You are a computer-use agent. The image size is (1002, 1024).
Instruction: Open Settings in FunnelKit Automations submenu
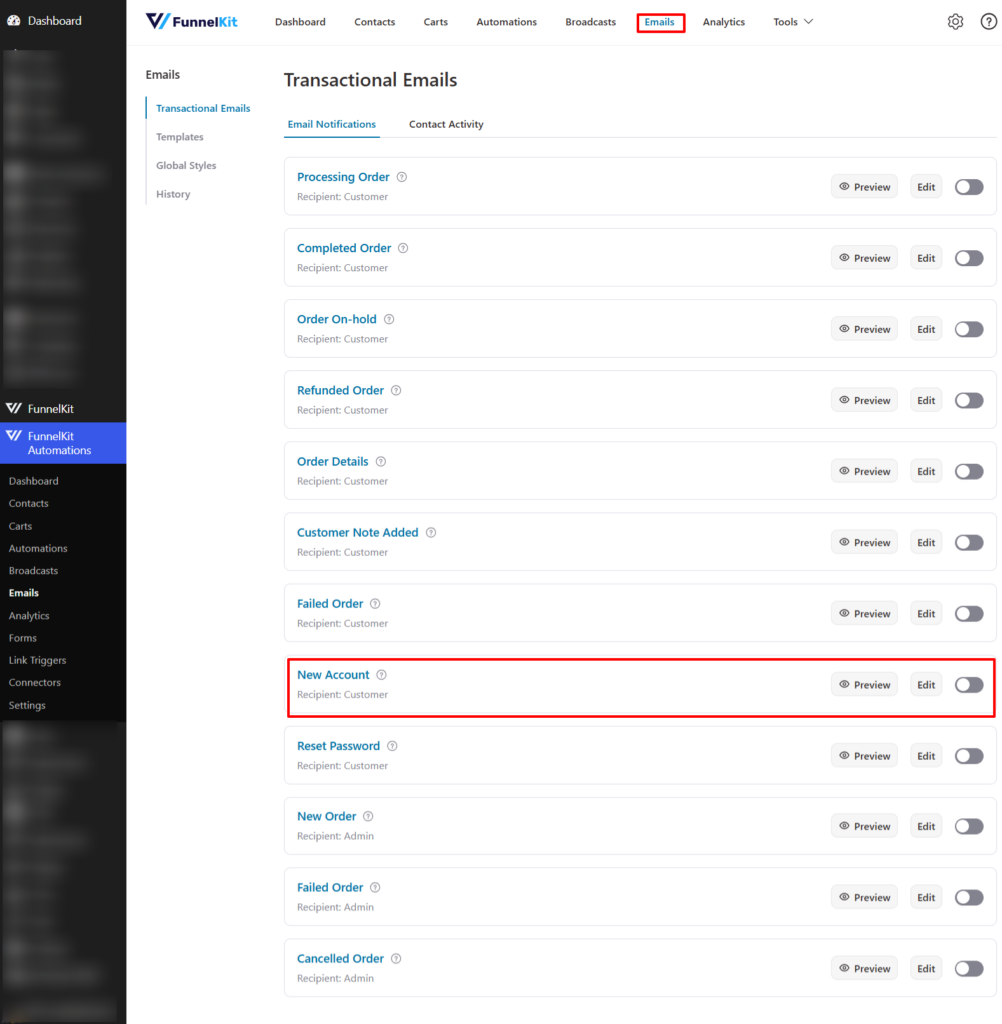(x=27, y=705)
